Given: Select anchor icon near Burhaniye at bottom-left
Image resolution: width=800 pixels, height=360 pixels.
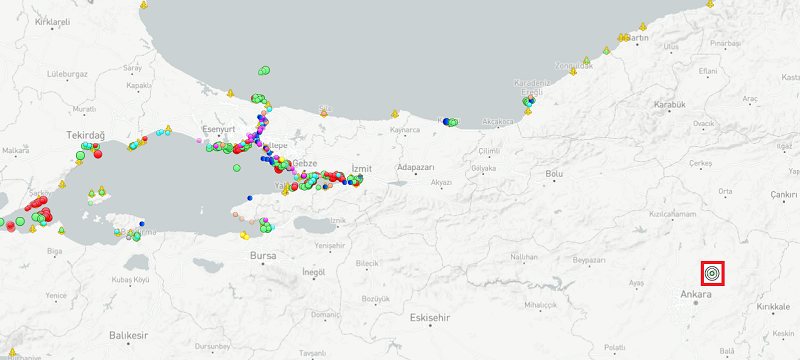Looking at the screenshot, I should (12, 352).
